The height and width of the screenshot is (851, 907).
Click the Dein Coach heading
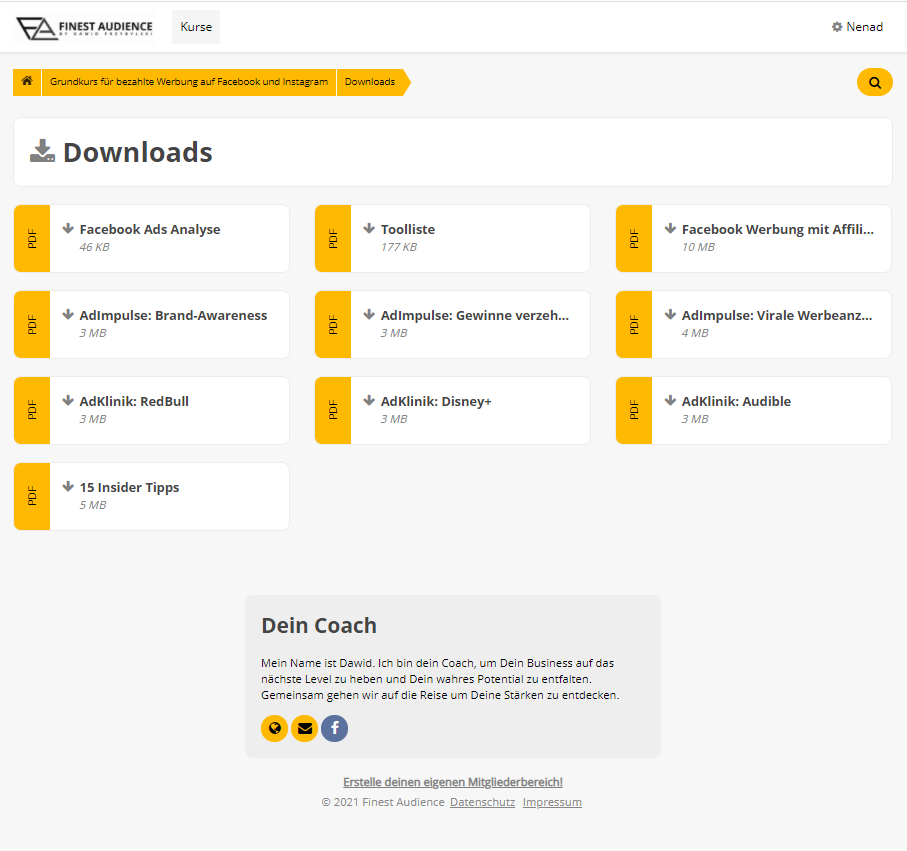[319, 625]
